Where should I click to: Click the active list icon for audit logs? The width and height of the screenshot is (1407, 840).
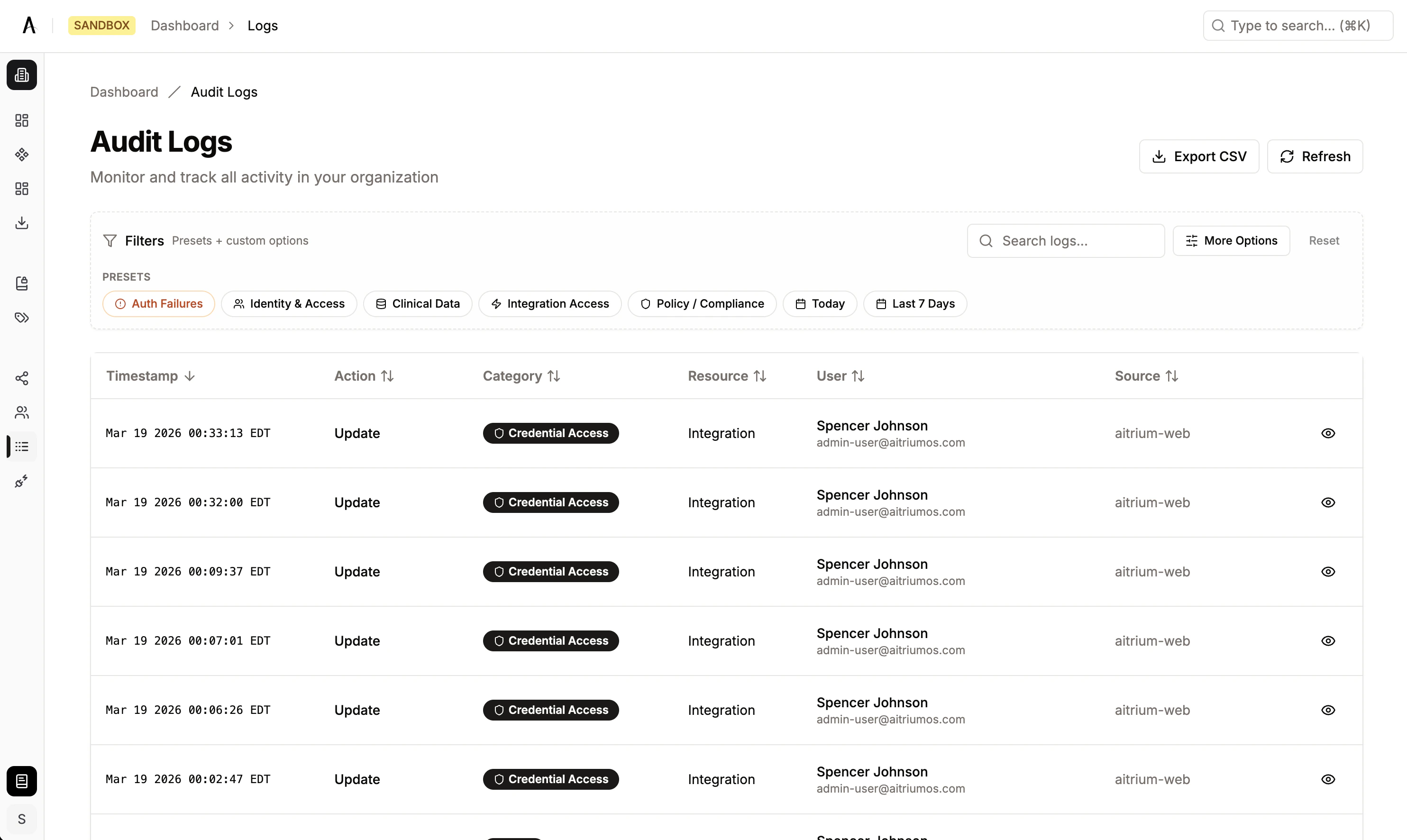(x=21, y=447)
